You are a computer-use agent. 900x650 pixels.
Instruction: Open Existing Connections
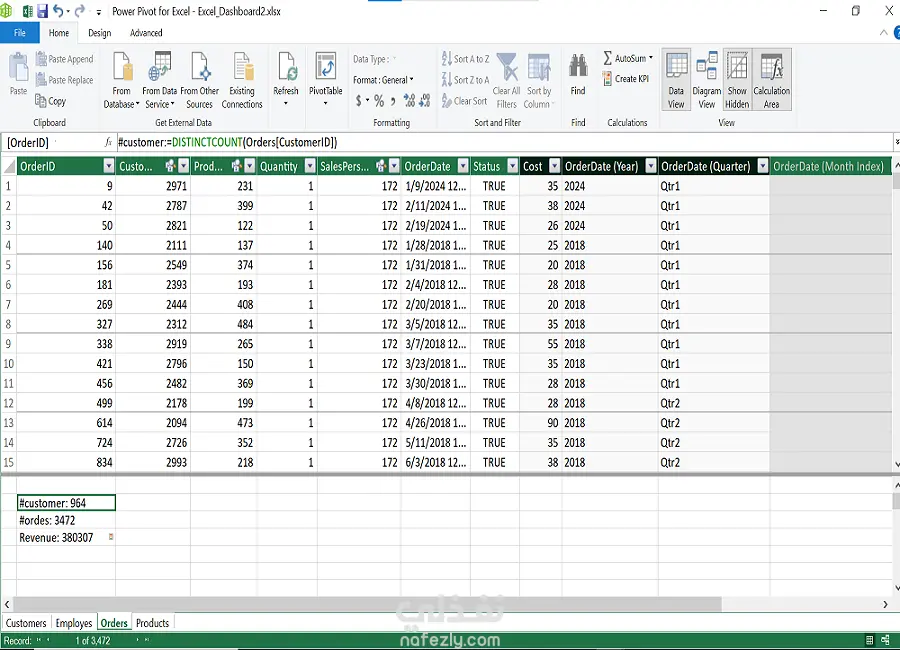(242, 80)
